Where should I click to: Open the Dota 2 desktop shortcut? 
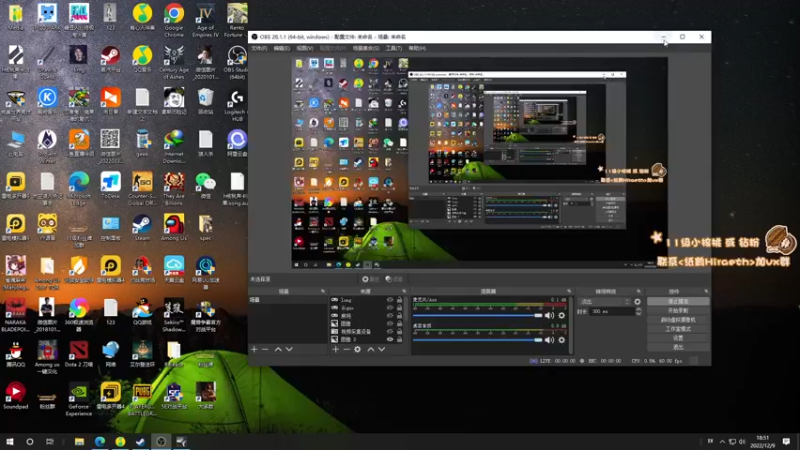[79, 354]
